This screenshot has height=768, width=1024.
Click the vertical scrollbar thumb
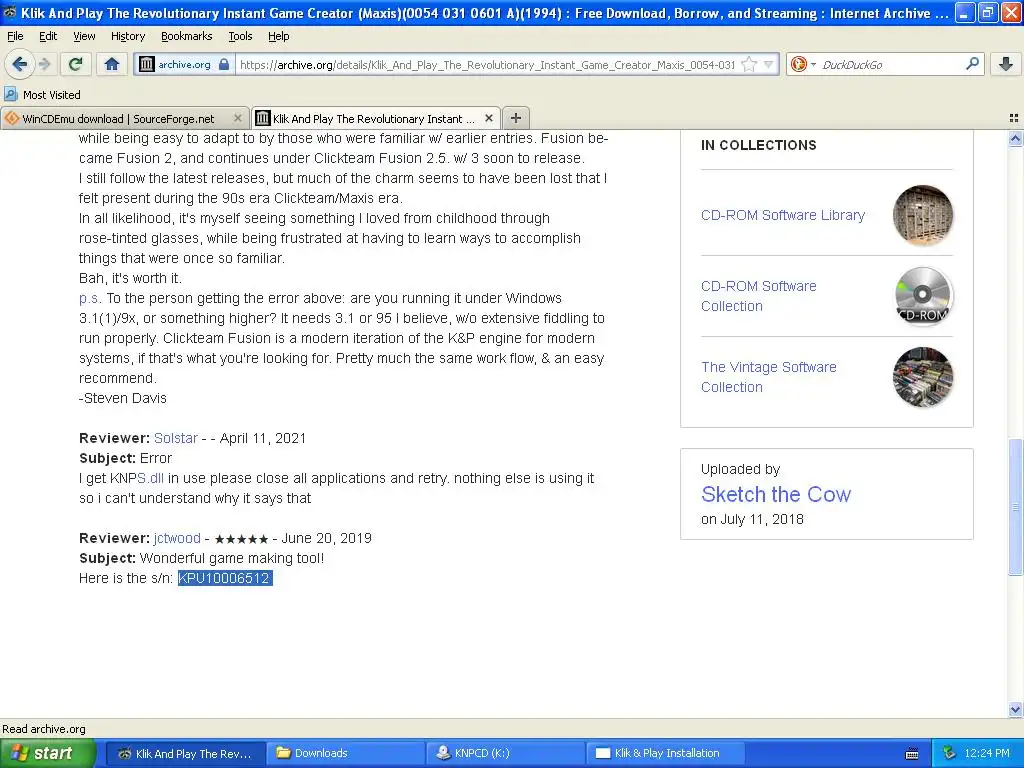tap(1015, 507)
